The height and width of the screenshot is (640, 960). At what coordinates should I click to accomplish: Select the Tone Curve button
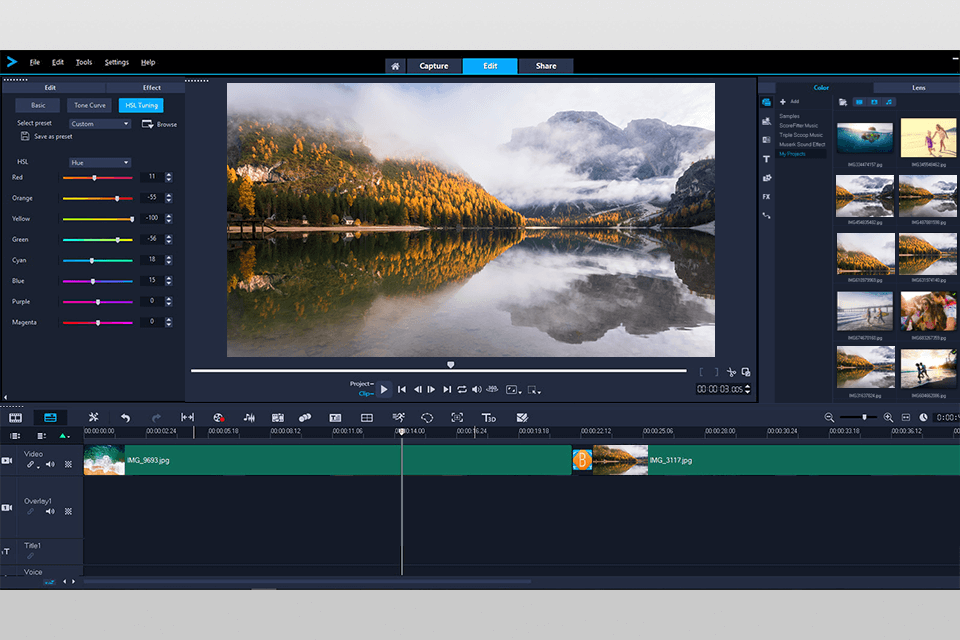[90, 105]
